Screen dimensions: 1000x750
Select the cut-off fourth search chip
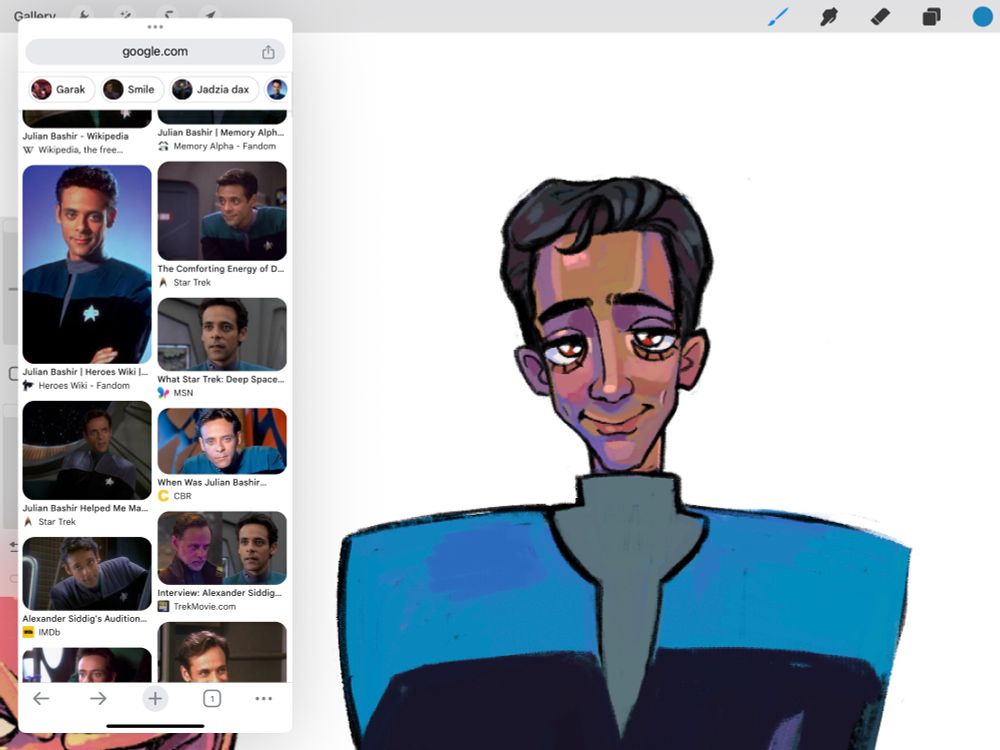click(277, 89)
